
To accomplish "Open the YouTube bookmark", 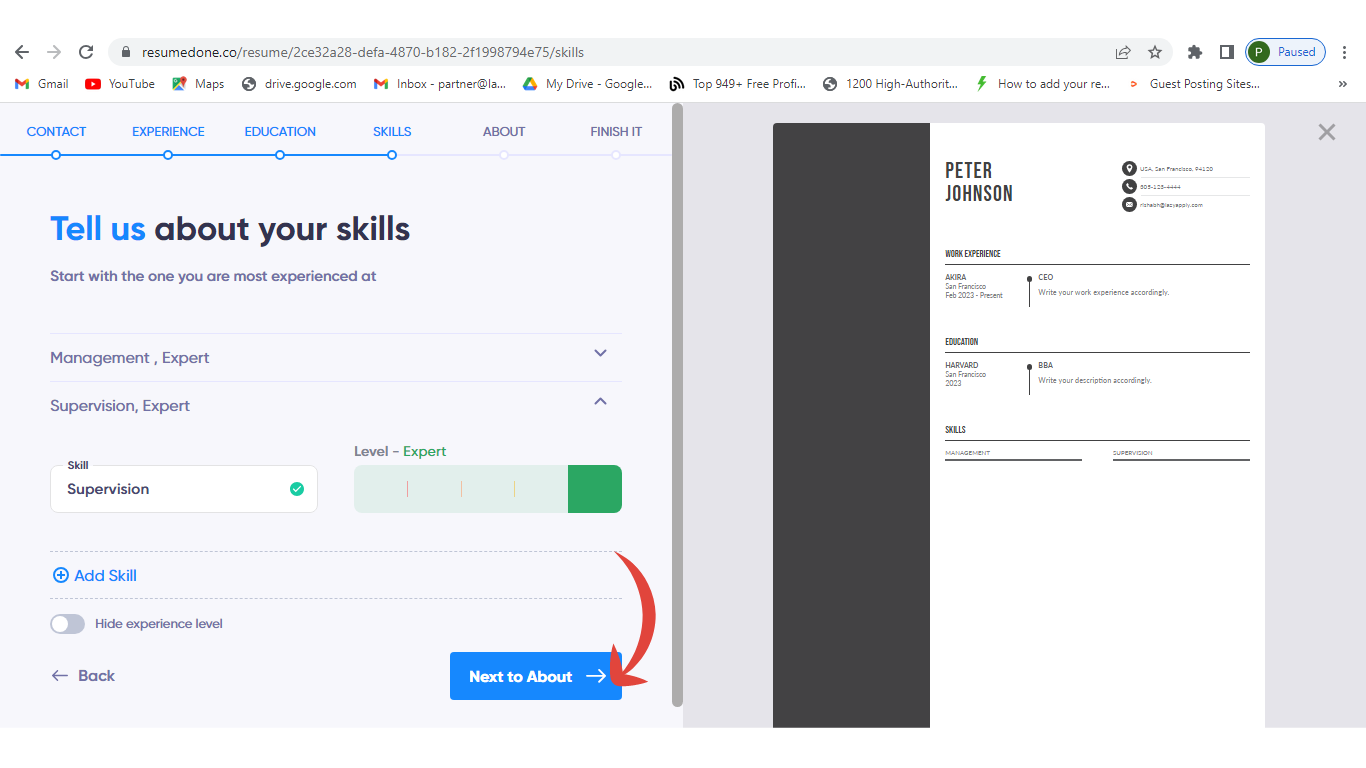I will 120,84.
